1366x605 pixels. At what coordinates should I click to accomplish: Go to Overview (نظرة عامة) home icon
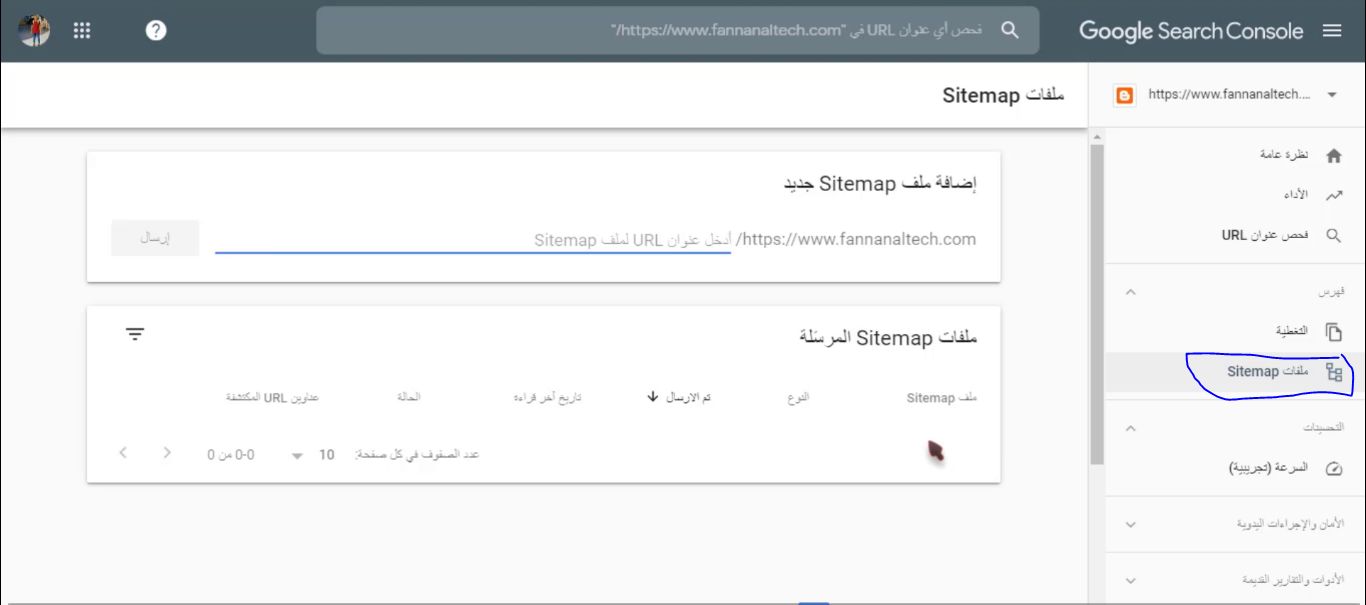click(x=1333, y=156)
